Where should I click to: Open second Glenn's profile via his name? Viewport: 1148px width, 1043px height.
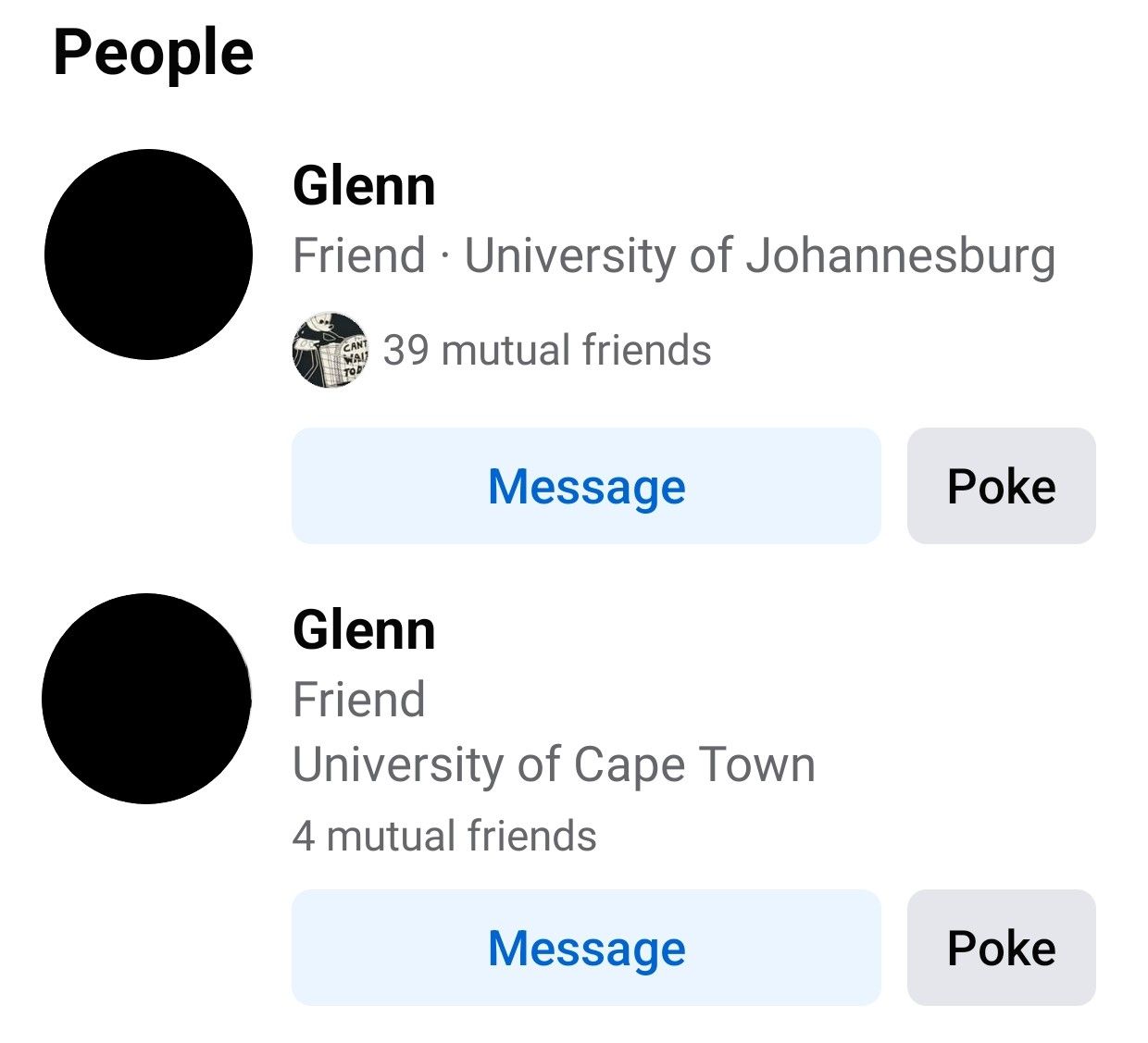tap(365, 631)
